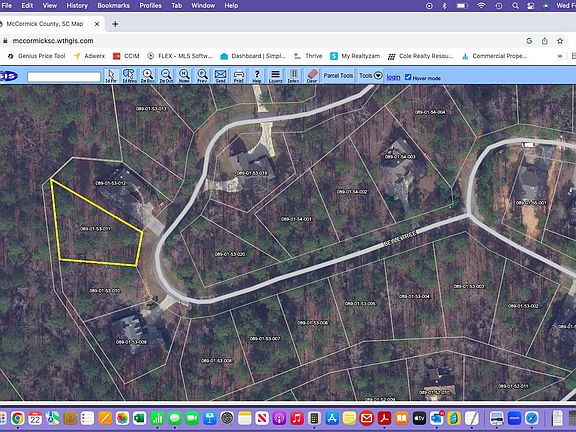Open the Adwerx bookmark

coord(90,56)
